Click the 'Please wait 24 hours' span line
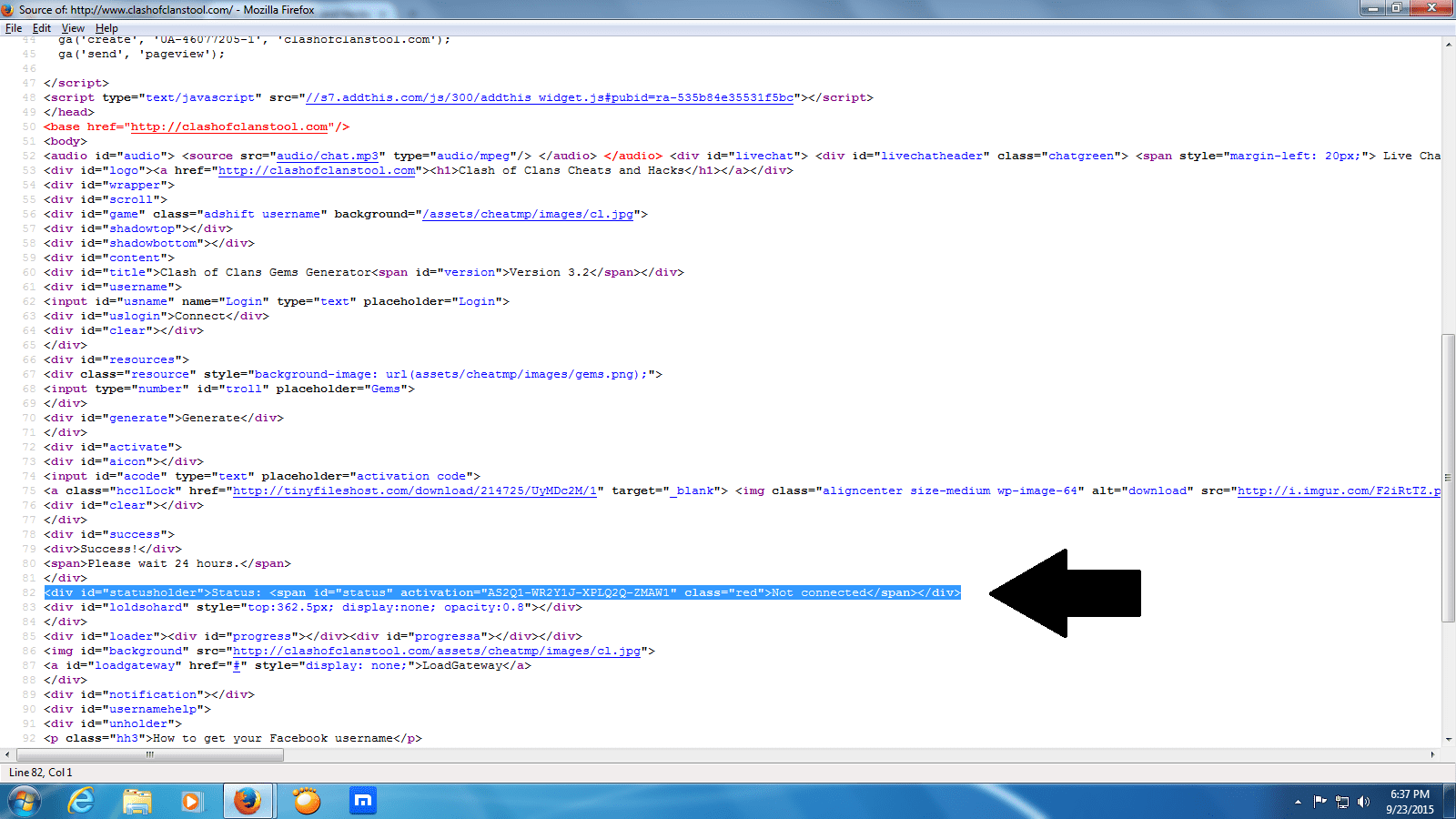Screen dimensions: 1456x819 pyautogui.click(x=167, y=563)
